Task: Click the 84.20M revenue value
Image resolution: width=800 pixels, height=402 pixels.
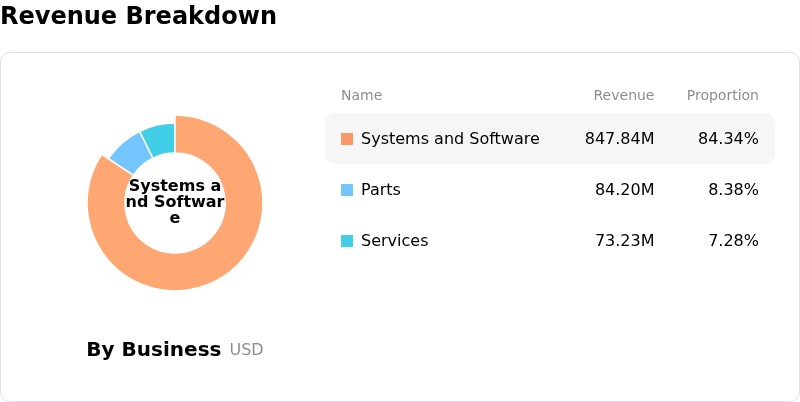Action: click(624, 190)
